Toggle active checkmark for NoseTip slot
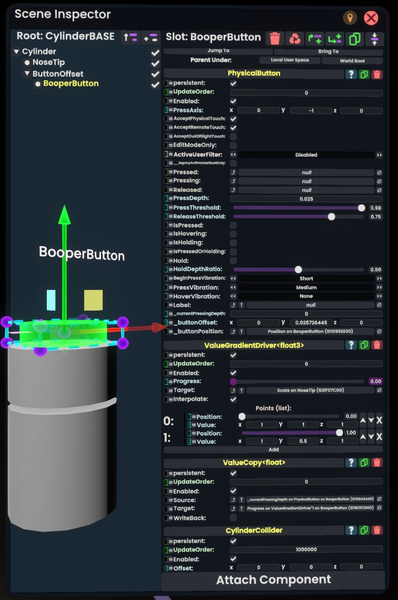This screenshot has height=600, width=398. 155,63
